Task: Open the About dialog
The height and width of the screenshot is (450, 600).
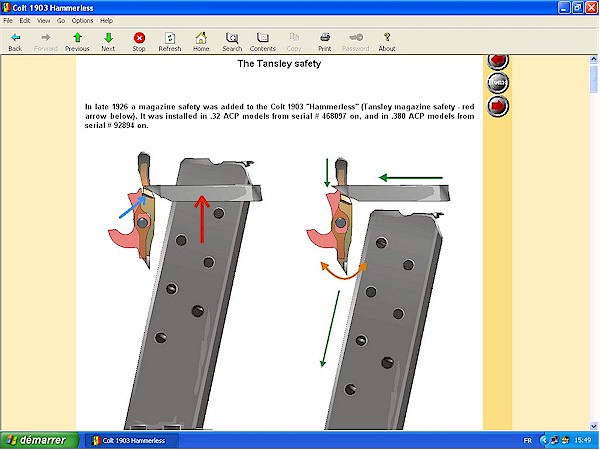Action: click(x=387, y=42)
